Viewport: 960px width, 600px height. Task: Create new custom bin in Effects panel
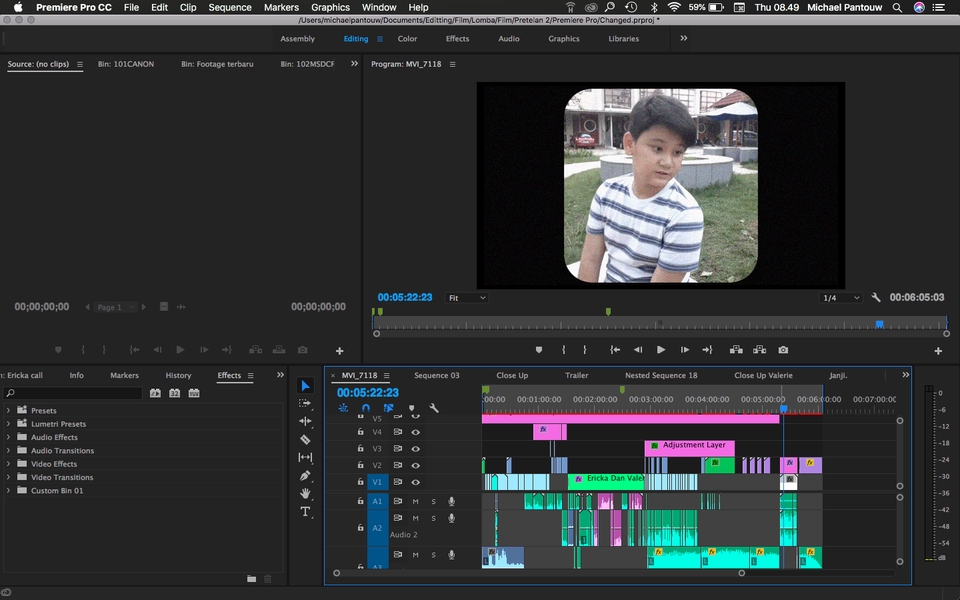click(x=252, y=578)
